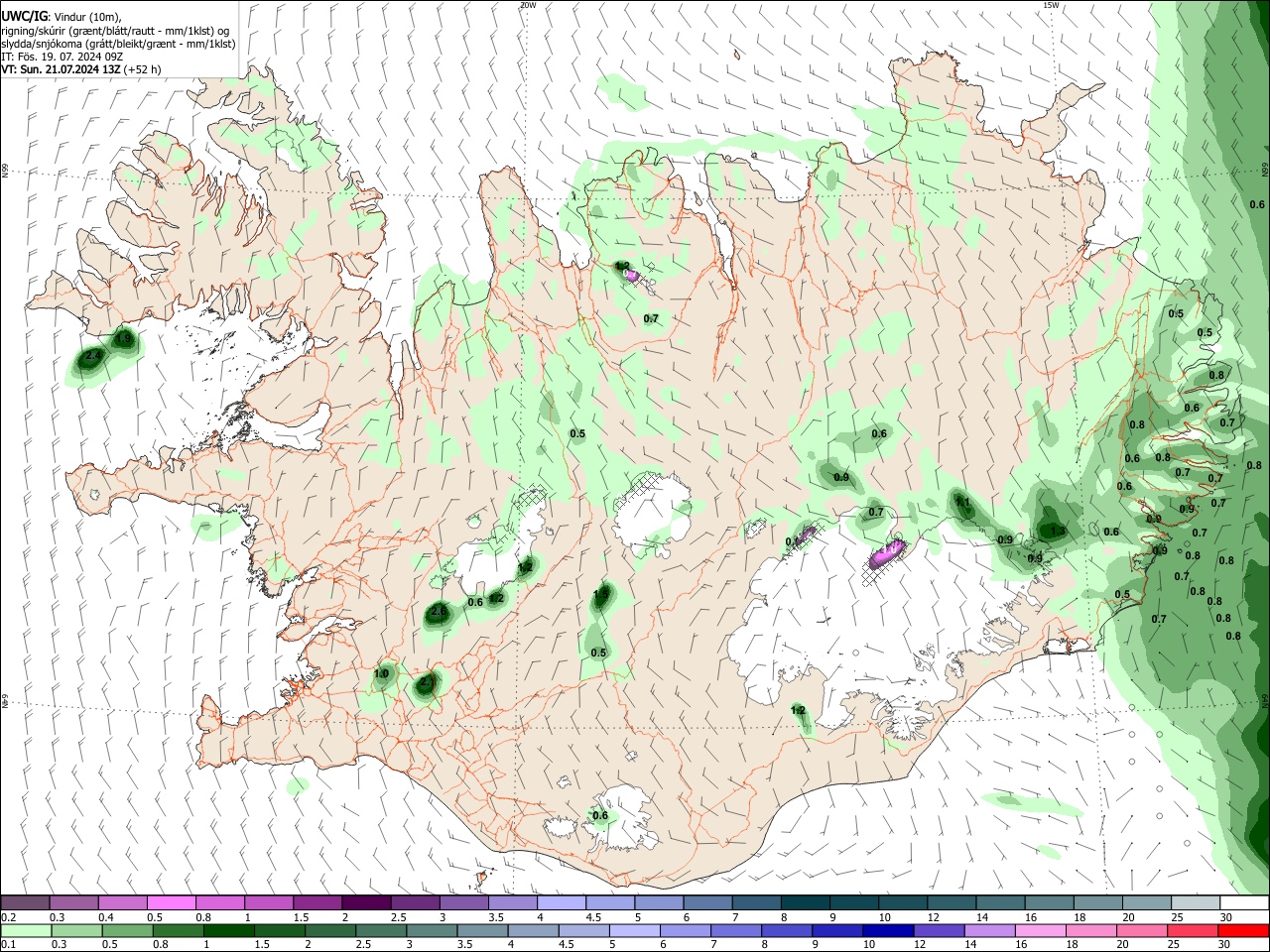The width and height of the screenshot is (1270, 952).
Task: Pick the bright red 30 swatch in lower legend
Action: click(1243, 931)
